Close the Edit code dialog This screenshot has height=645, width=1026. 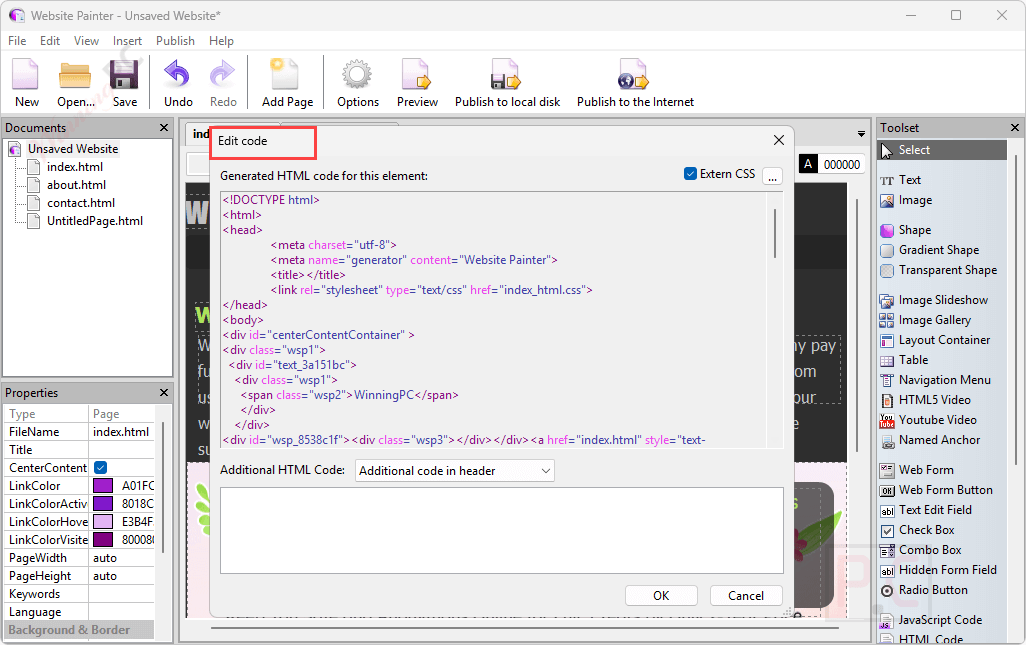pos(779,140)
